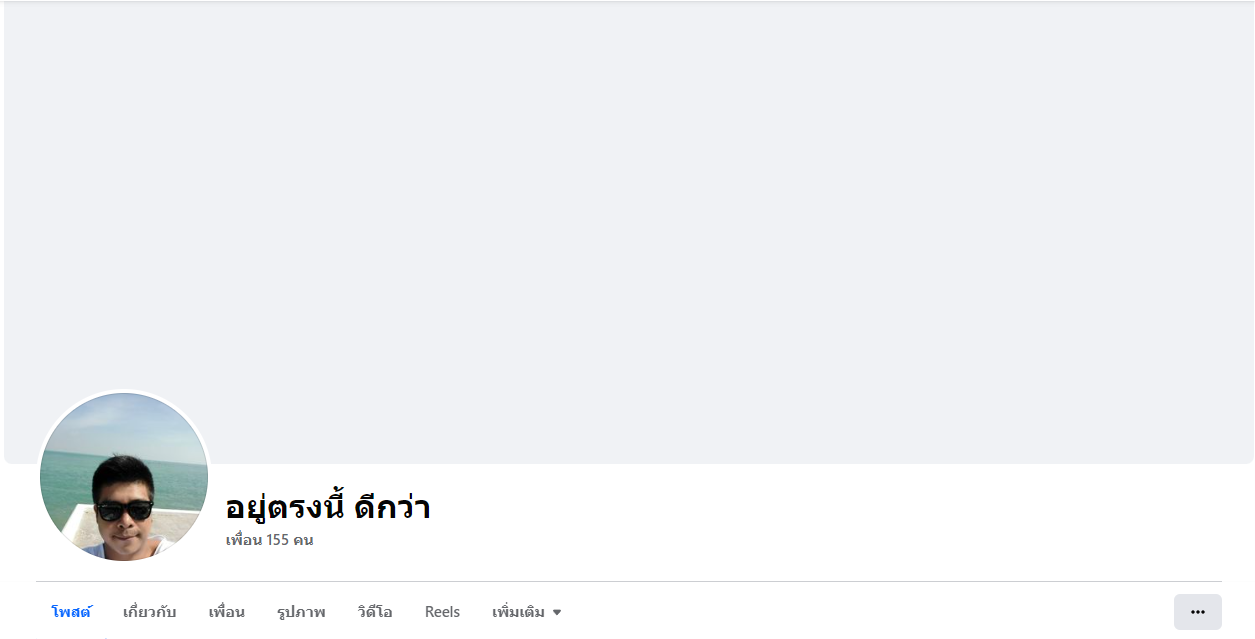Open the circular profile picture

124,477
